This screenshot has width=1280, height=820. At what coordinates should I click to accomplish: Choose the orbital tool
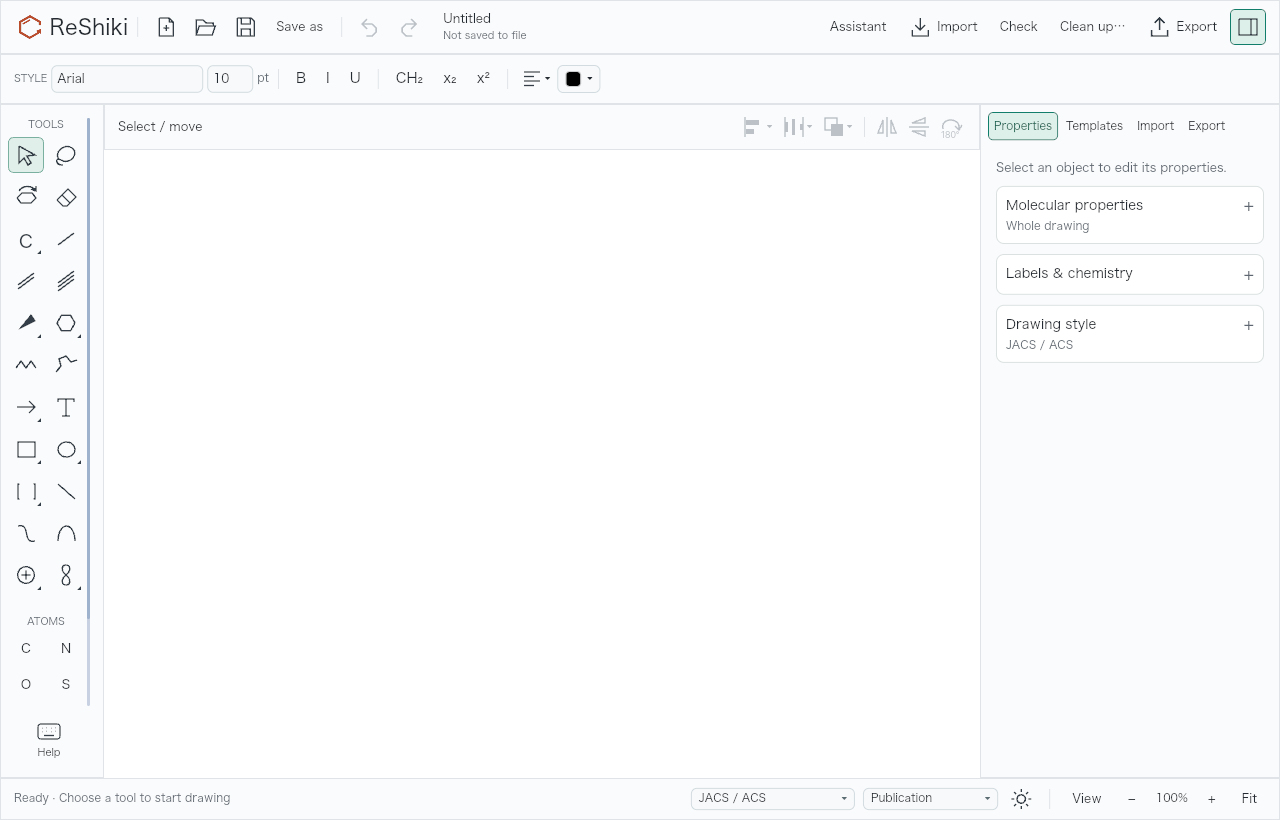(66, 575)
